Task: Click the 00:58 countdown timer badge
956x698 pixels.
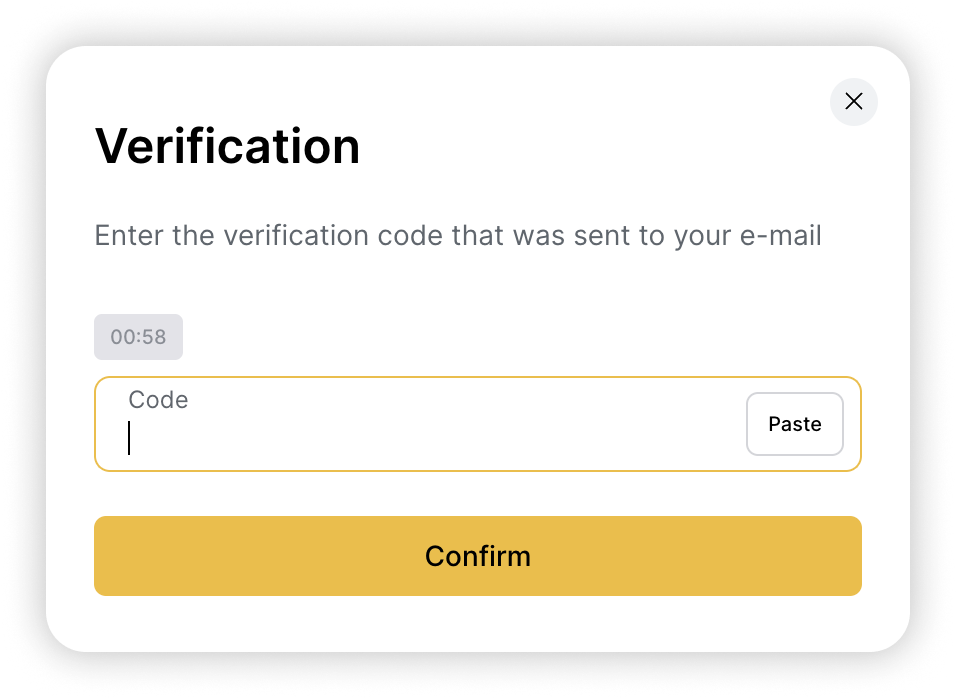Action: tap(138, 337)
